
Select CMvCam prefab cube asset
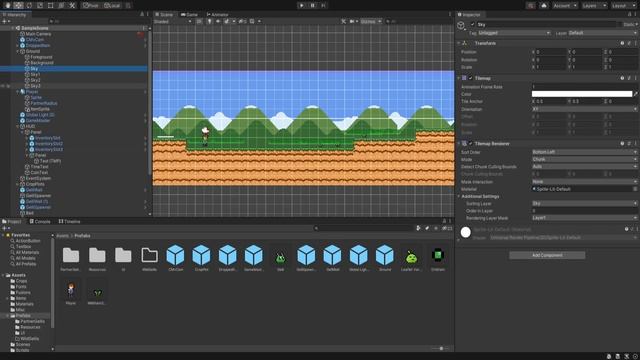coord(176,255)
